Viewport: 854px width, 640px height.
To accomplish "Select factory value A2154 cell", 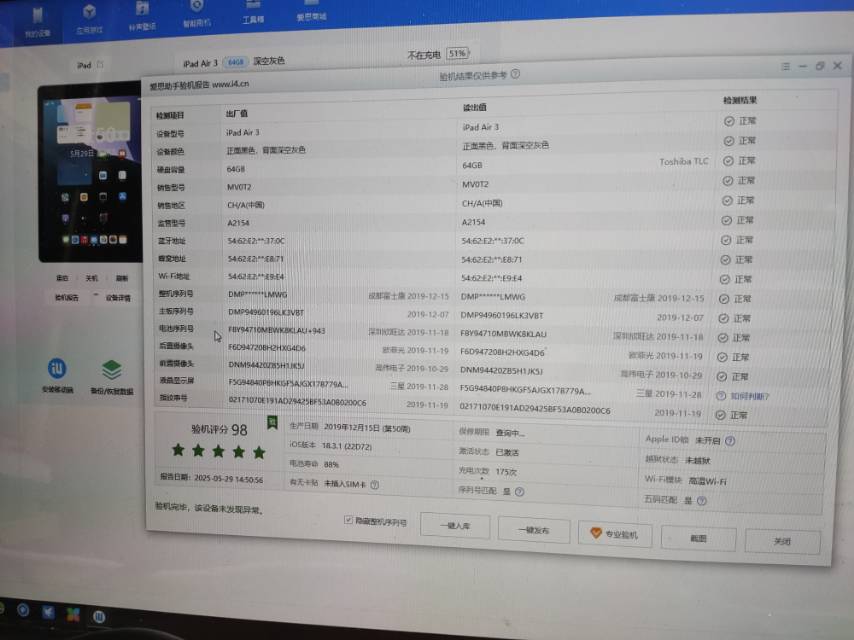I will [238, 223].
